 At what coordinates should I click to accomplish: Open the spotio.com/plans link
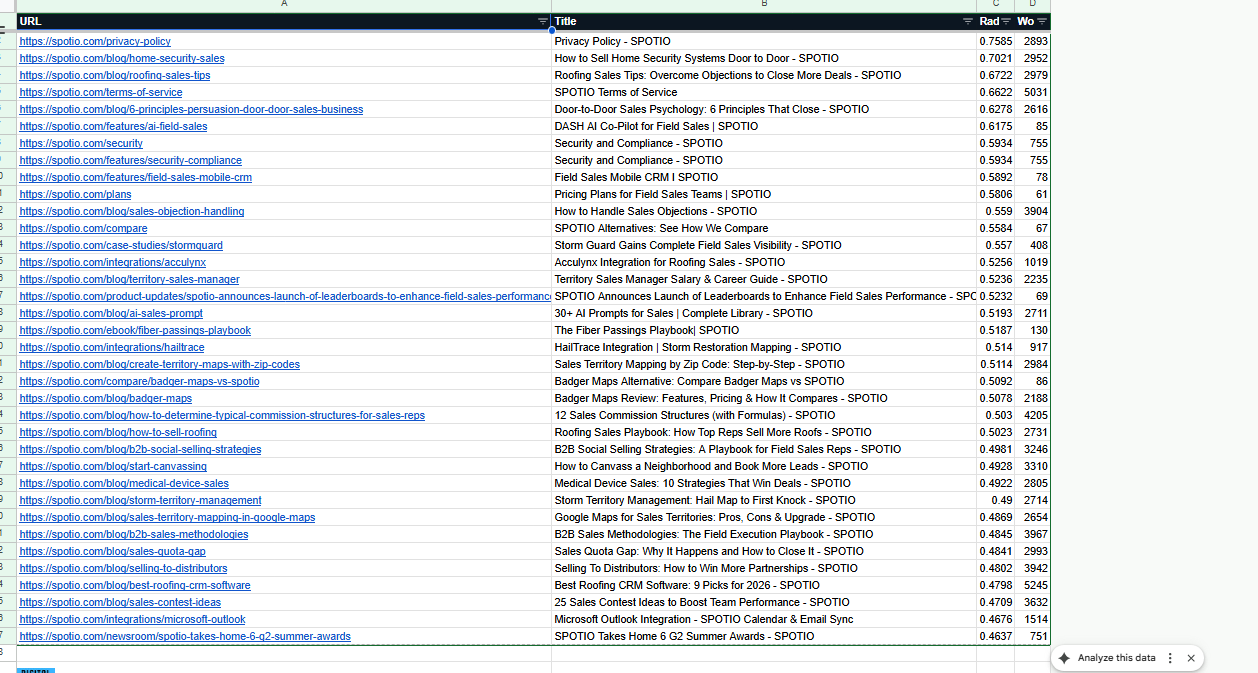75,194
